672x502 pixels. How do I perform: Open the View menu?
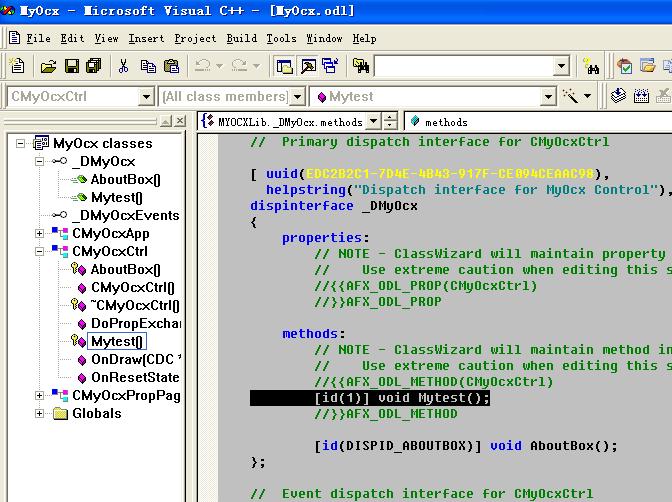(106, 38)
